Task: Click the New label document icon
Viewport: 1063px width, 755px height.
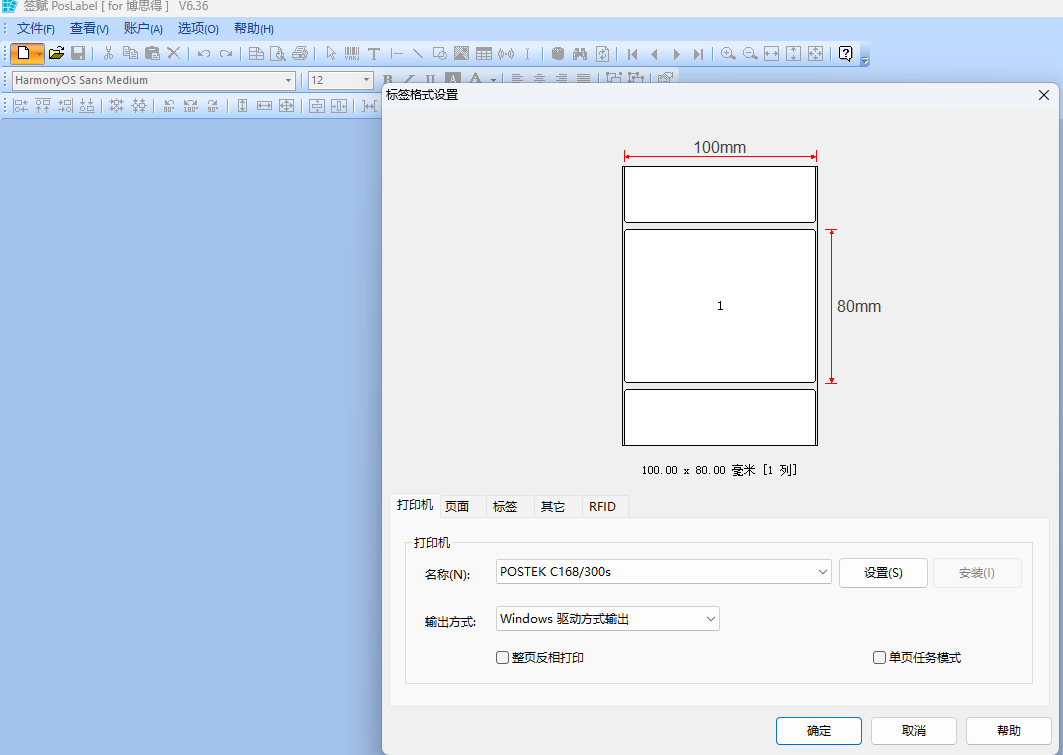Action: [23, 54]
